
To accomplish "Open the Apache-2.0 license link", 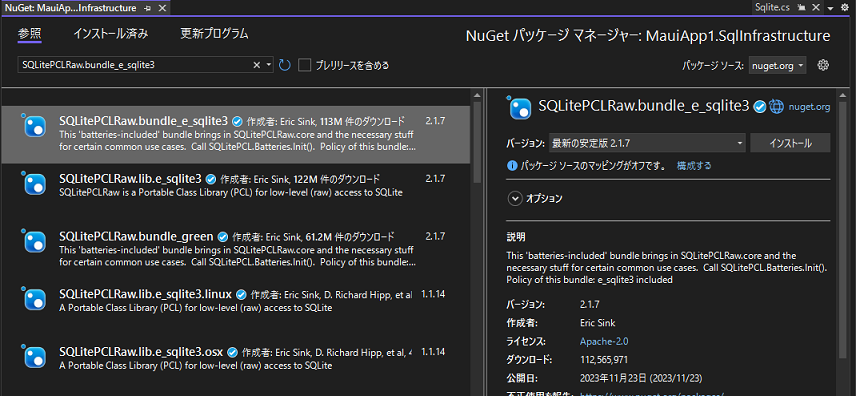I will point(604,341).
